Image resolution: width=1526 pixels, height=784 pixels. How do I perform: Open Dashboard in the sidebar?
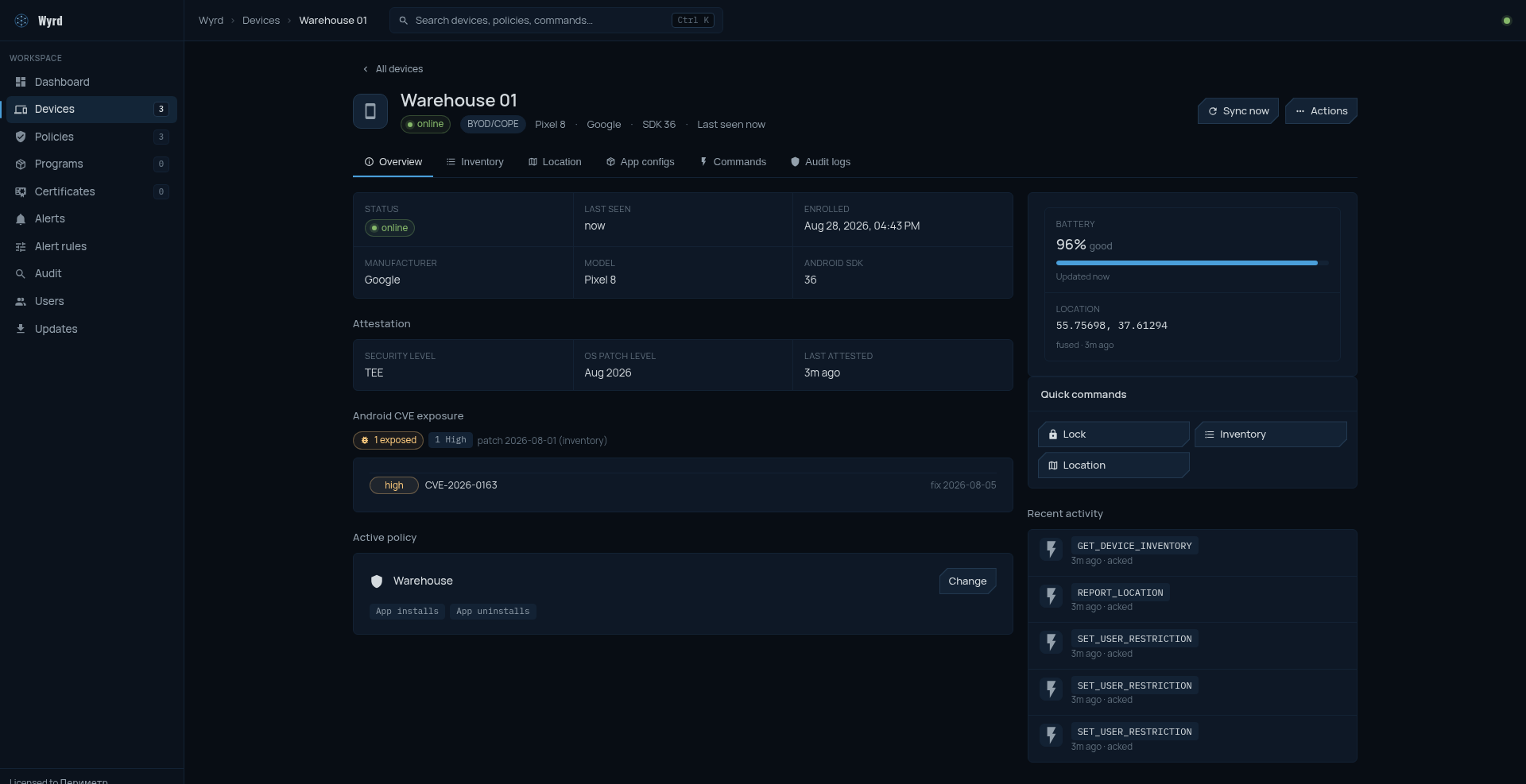(91, 82)
